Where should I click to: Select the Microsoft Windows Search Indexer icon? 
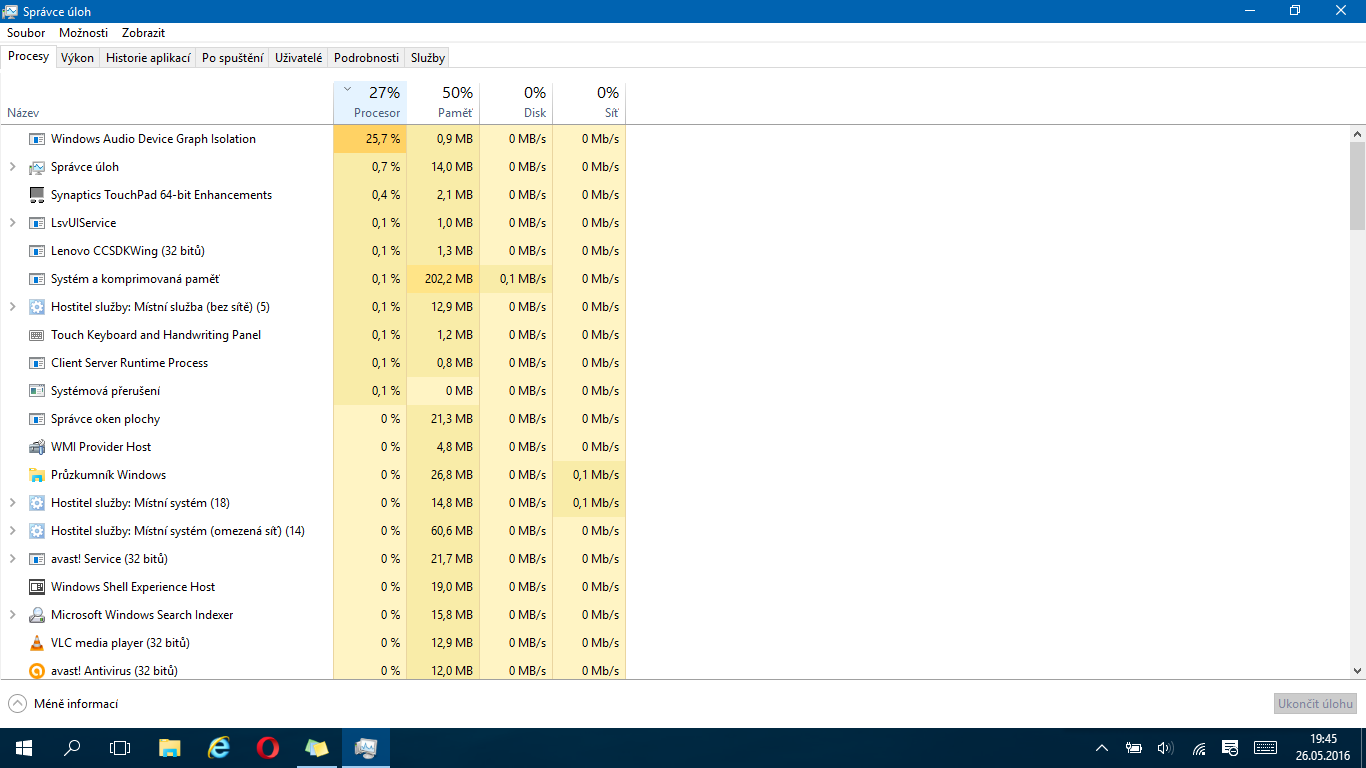[37, 615]
